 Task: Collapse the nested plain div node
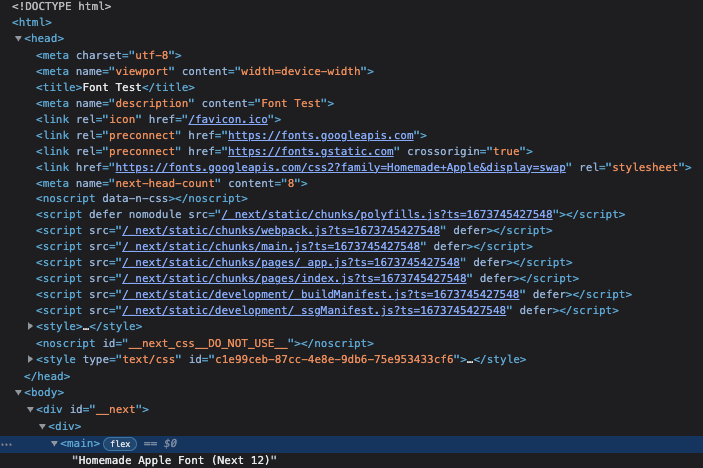pos(42,426)
